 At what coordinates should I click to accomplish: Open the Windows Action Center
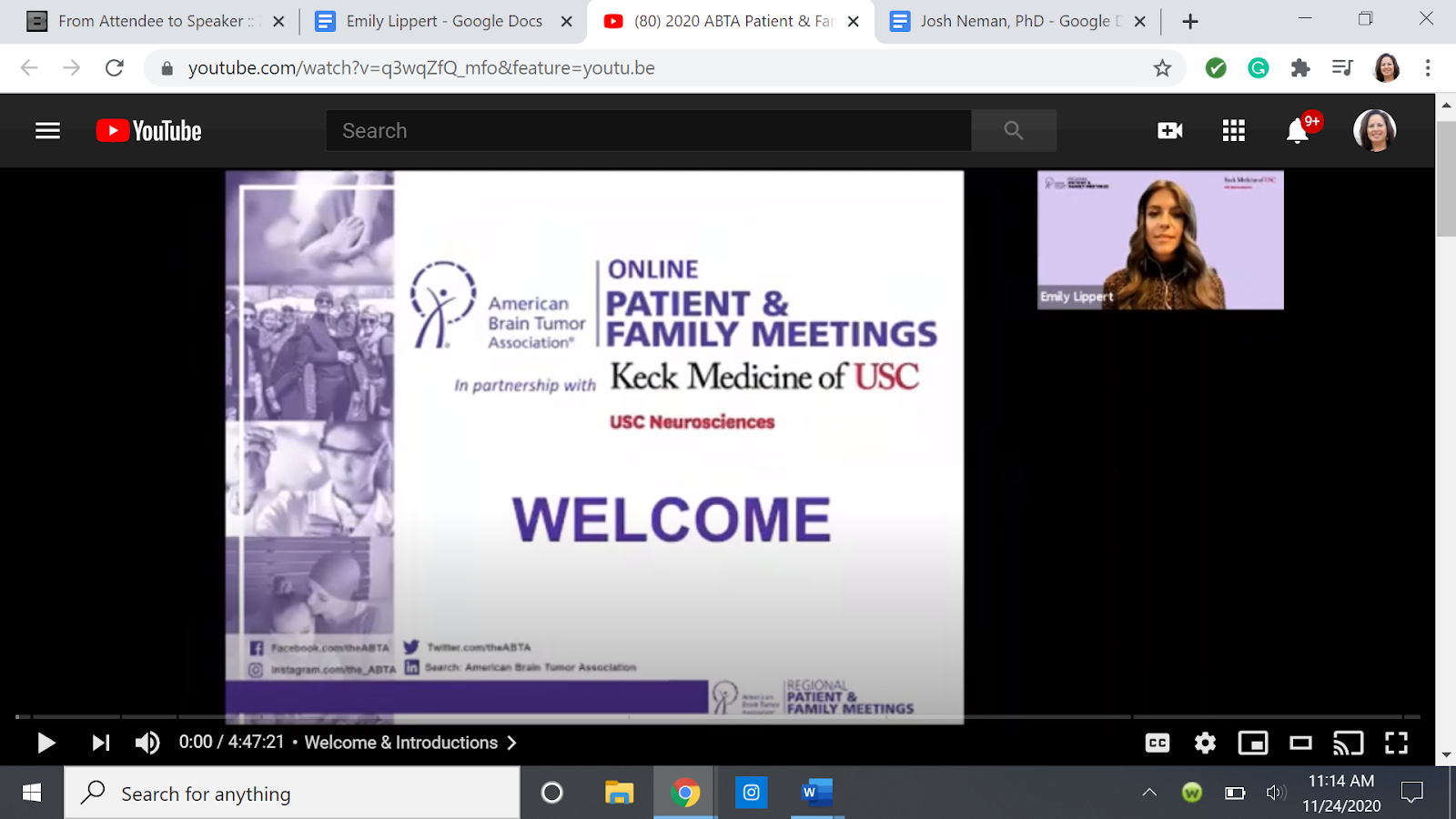[x=1412, y=793]
